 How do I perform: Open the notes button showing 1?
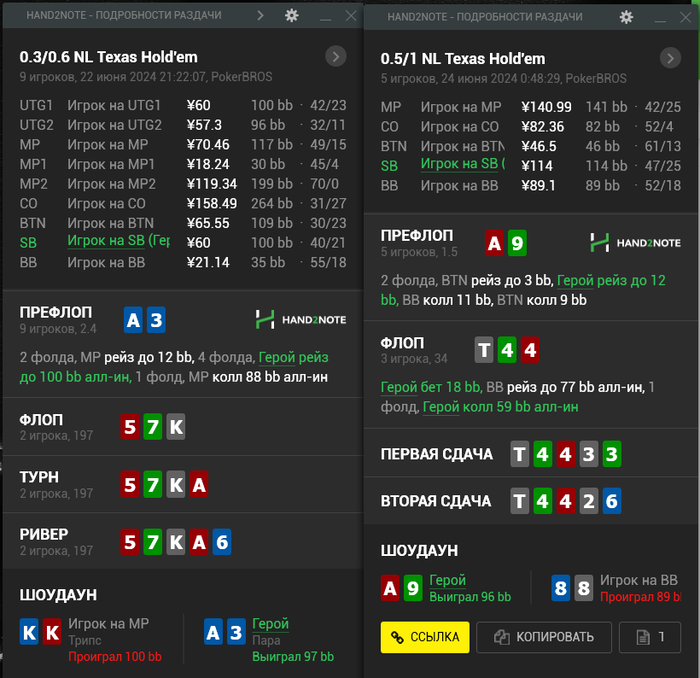click(x=650, y=637)
